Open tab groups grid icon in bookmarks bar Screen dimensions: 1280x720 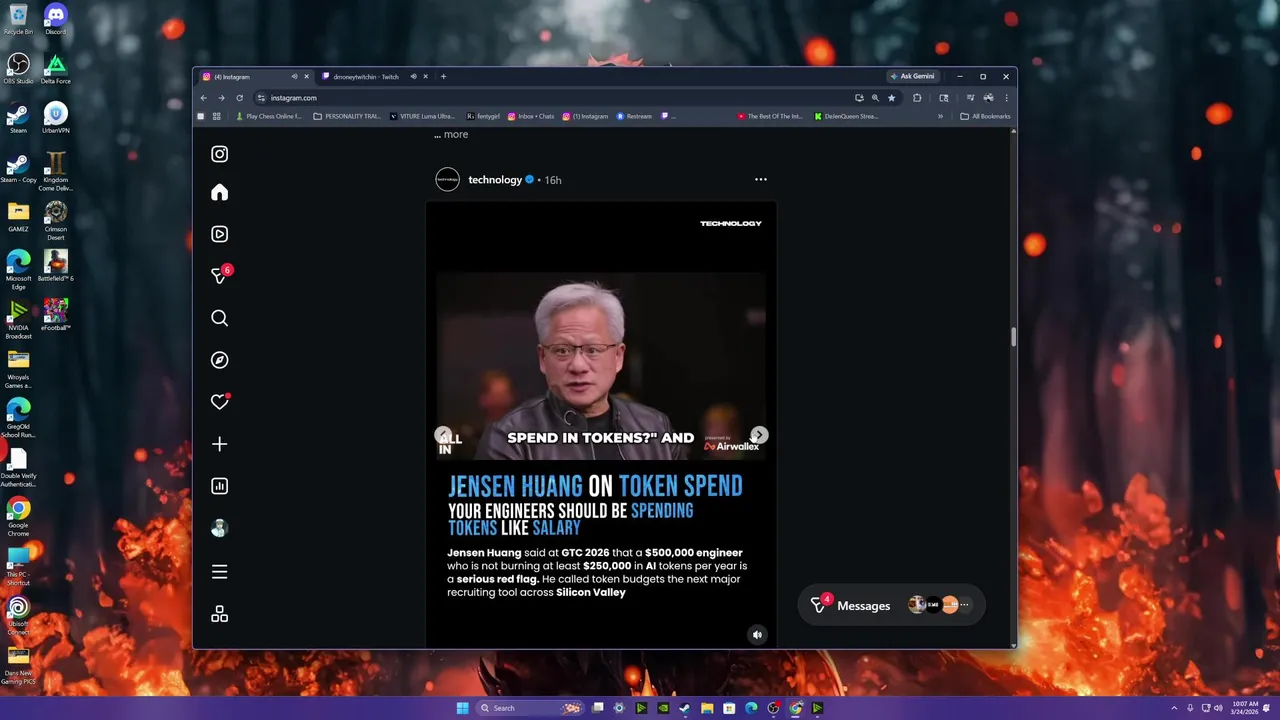click(216, 116)
